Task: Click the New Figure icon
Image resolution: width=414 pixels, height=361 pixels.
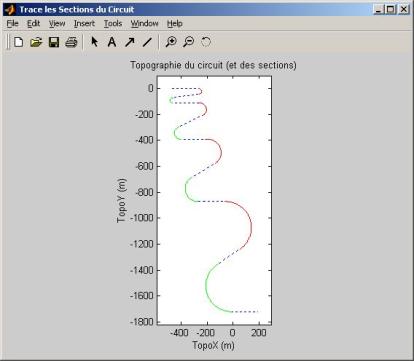Action: 19,42
